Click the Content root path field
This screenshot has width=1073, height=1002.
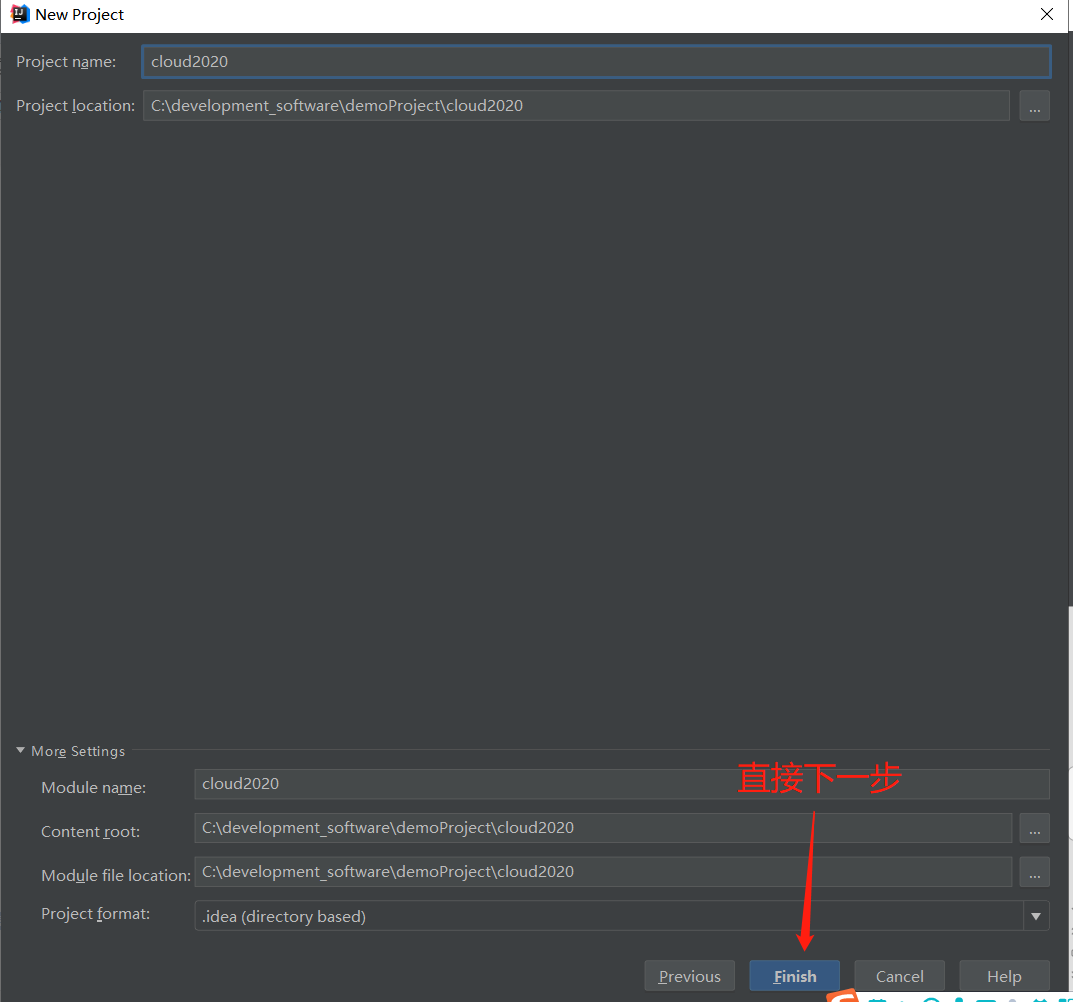click(603, 827)
